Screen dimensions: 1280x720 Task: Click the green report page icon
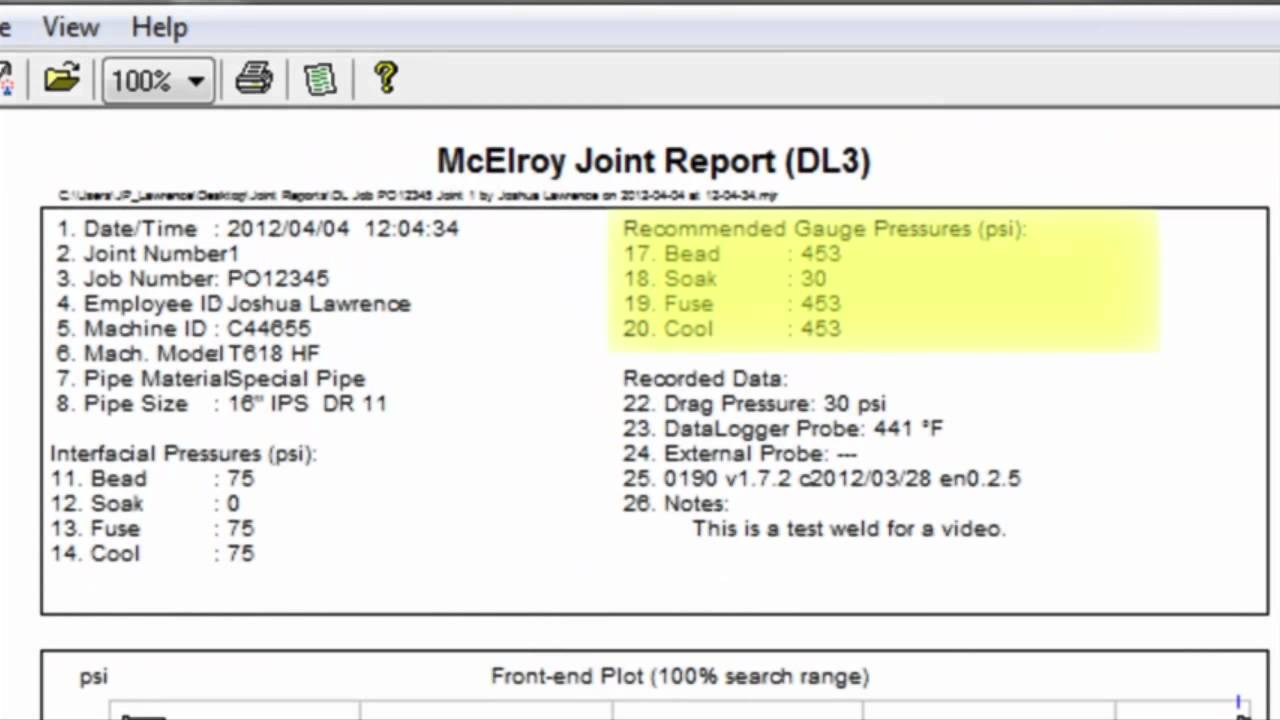[x=320, y=79]
